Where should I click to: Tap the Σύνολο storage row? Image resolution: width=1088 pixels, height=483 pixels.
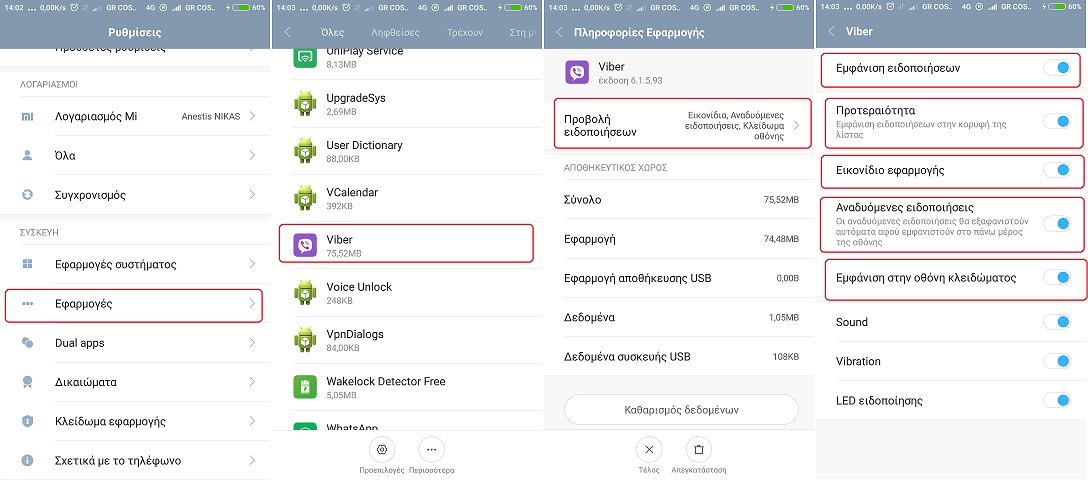(x=680, y=200)
